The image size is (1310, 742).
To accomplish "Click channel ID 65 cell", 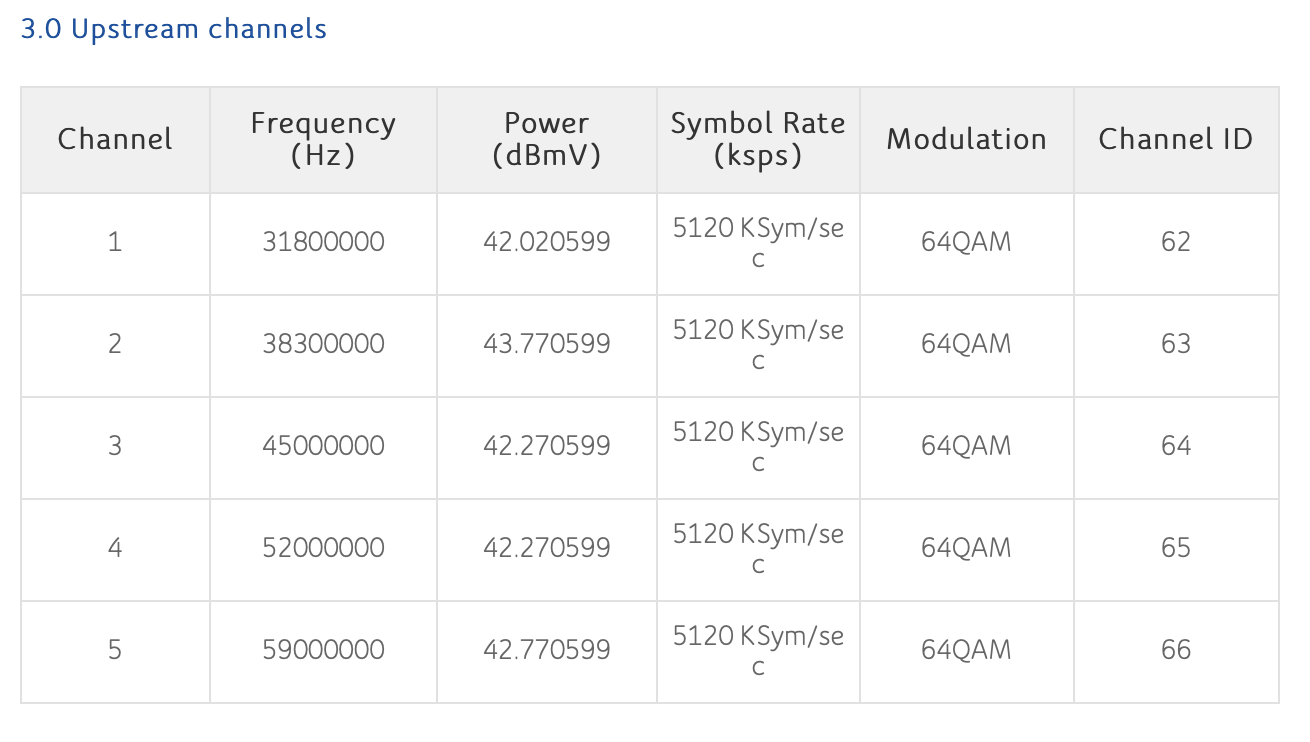I will [1176, 548].
